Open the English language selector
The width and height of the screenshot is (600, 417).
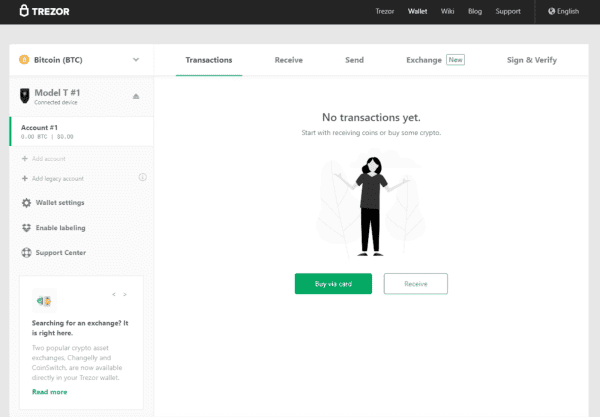[x=564, y=11]
